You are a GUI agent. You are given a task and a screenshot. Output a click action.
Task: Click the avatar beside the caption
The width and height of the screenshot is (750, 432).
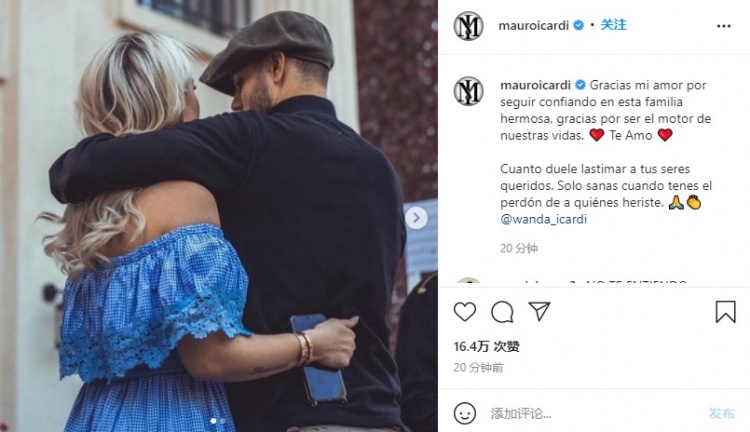tap(469, 91)
